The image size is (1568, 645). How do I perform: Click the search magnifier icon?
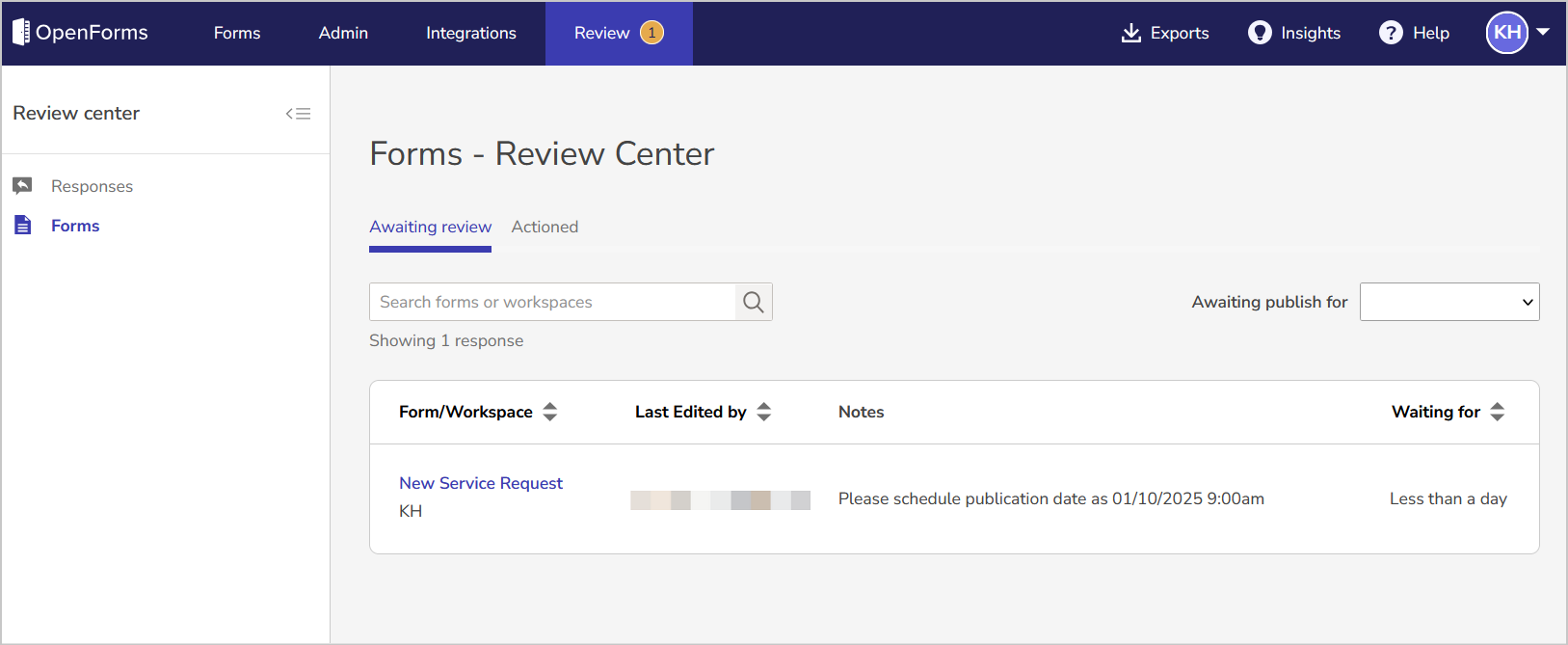pos(754,303)
